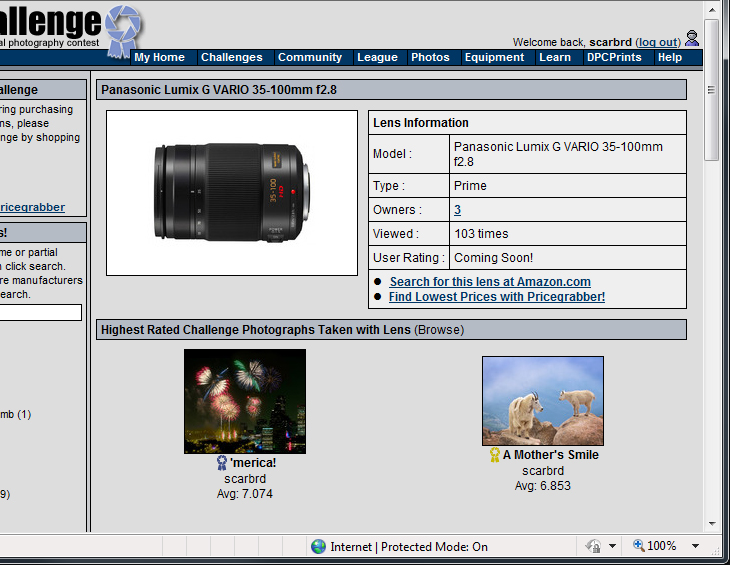730x565 pixels.
Task: Open the zoom level dropdown arrow
Action: [x=696, y=546]
